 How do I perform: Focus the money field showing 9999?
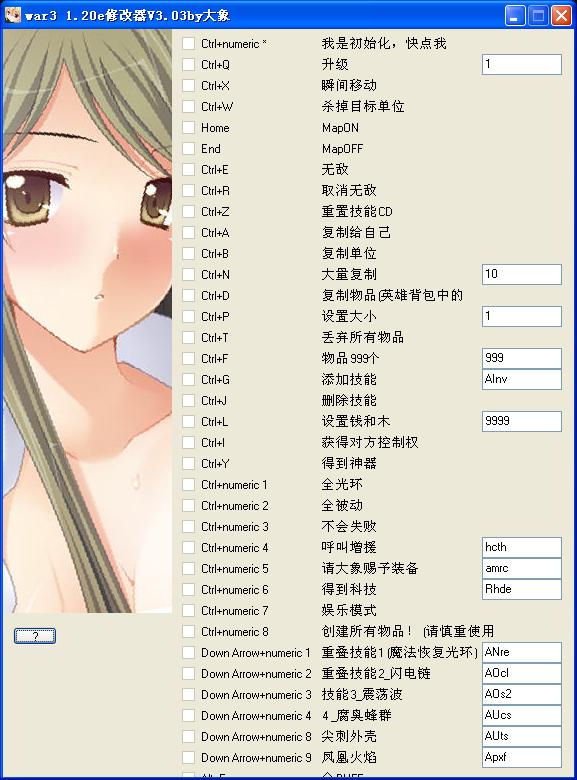522,421
